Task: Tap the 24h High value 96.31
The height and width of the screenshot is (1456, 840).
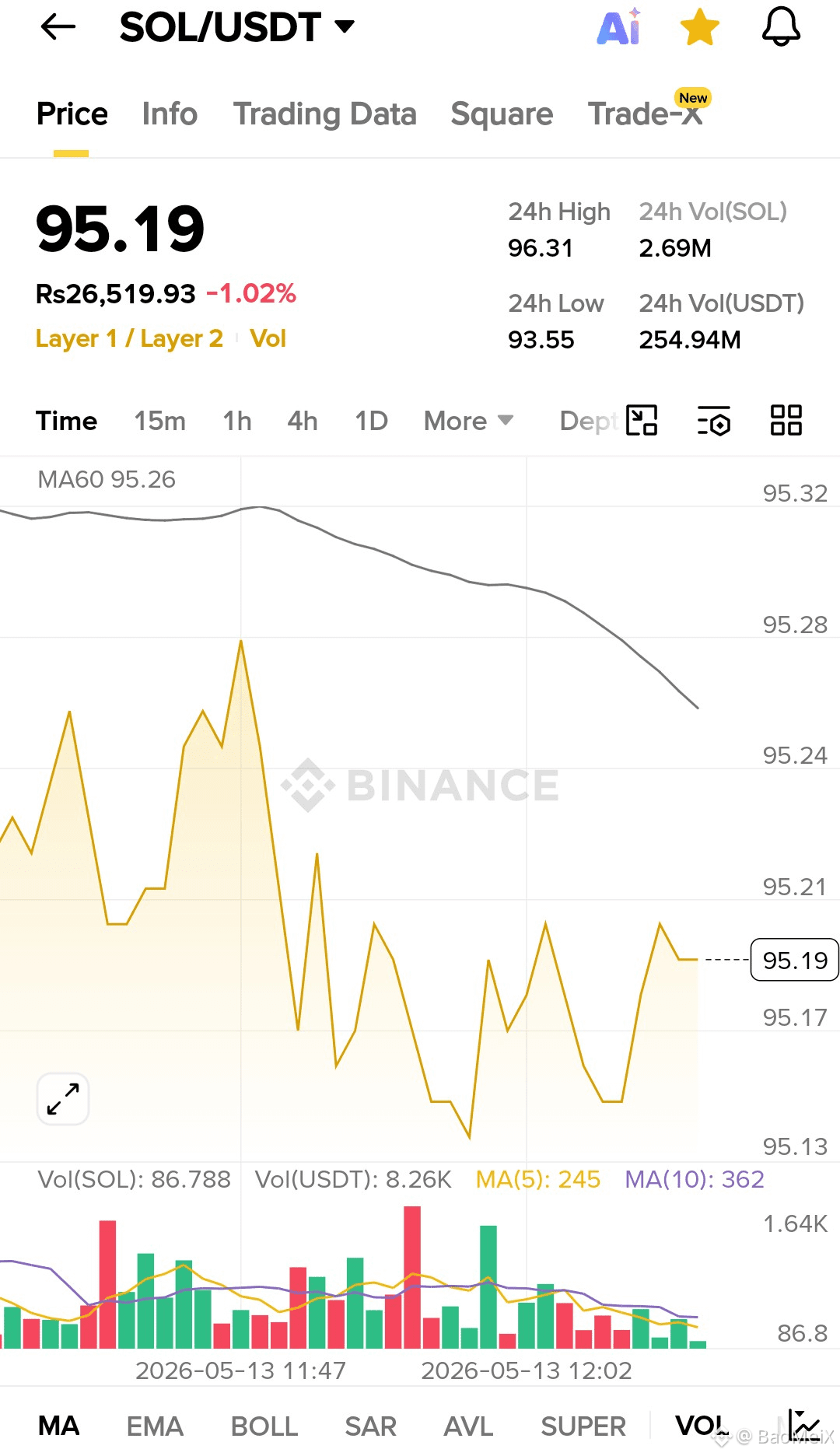Action: click(541, 248)
